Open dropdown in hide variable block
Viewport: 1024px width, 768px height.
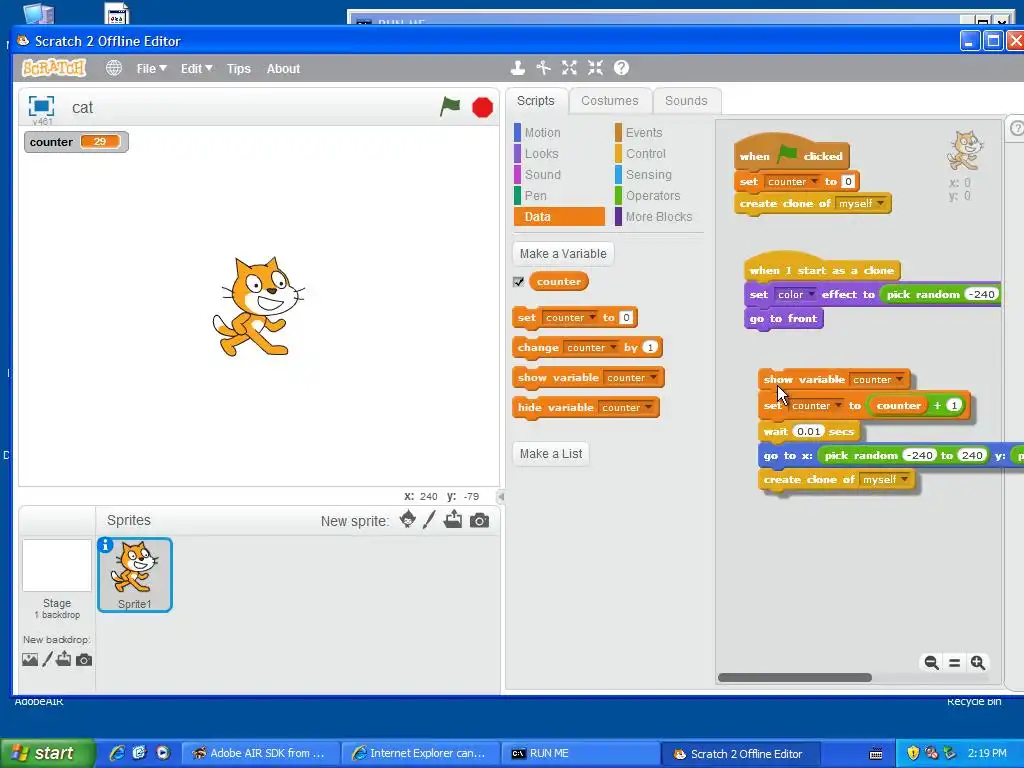coord(626,408)
